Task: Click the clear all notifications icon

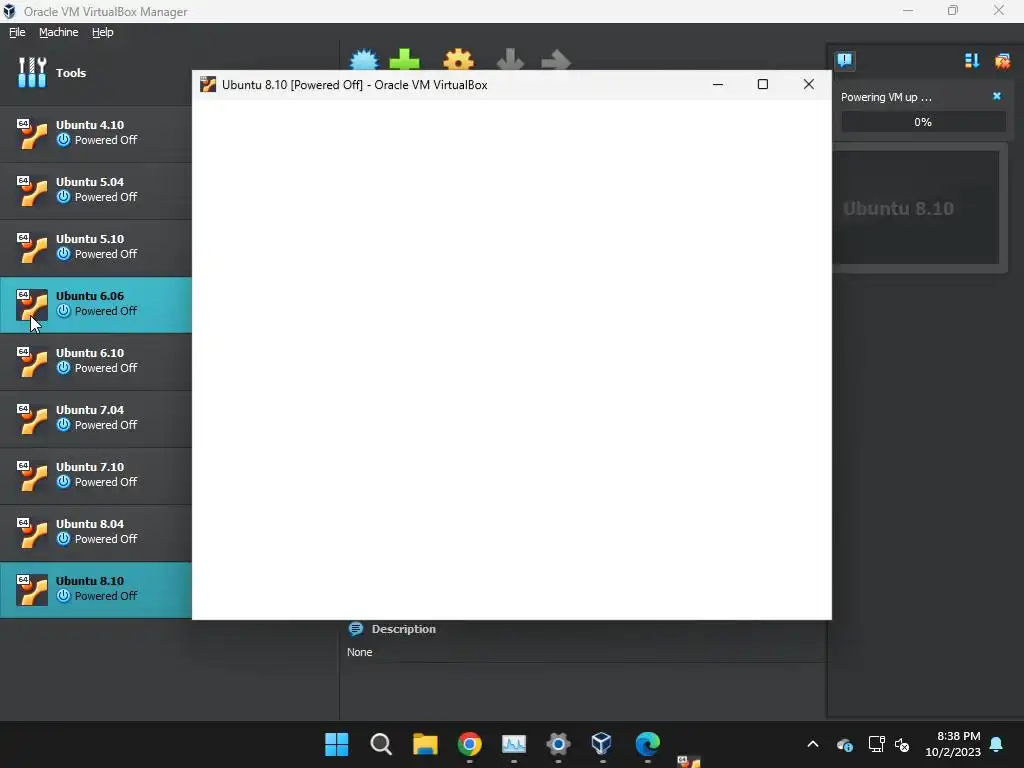Action: (1002, 61)
